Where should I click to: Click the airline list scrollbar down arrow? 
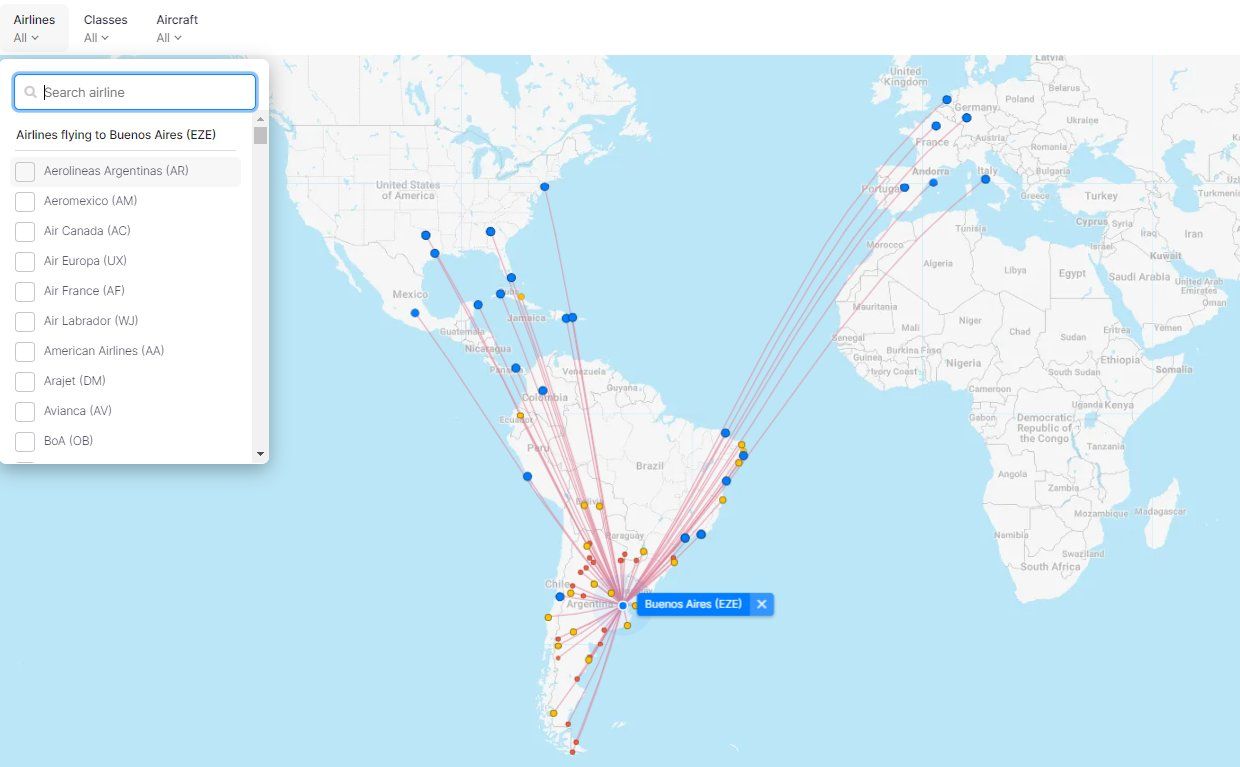(261, 454)
